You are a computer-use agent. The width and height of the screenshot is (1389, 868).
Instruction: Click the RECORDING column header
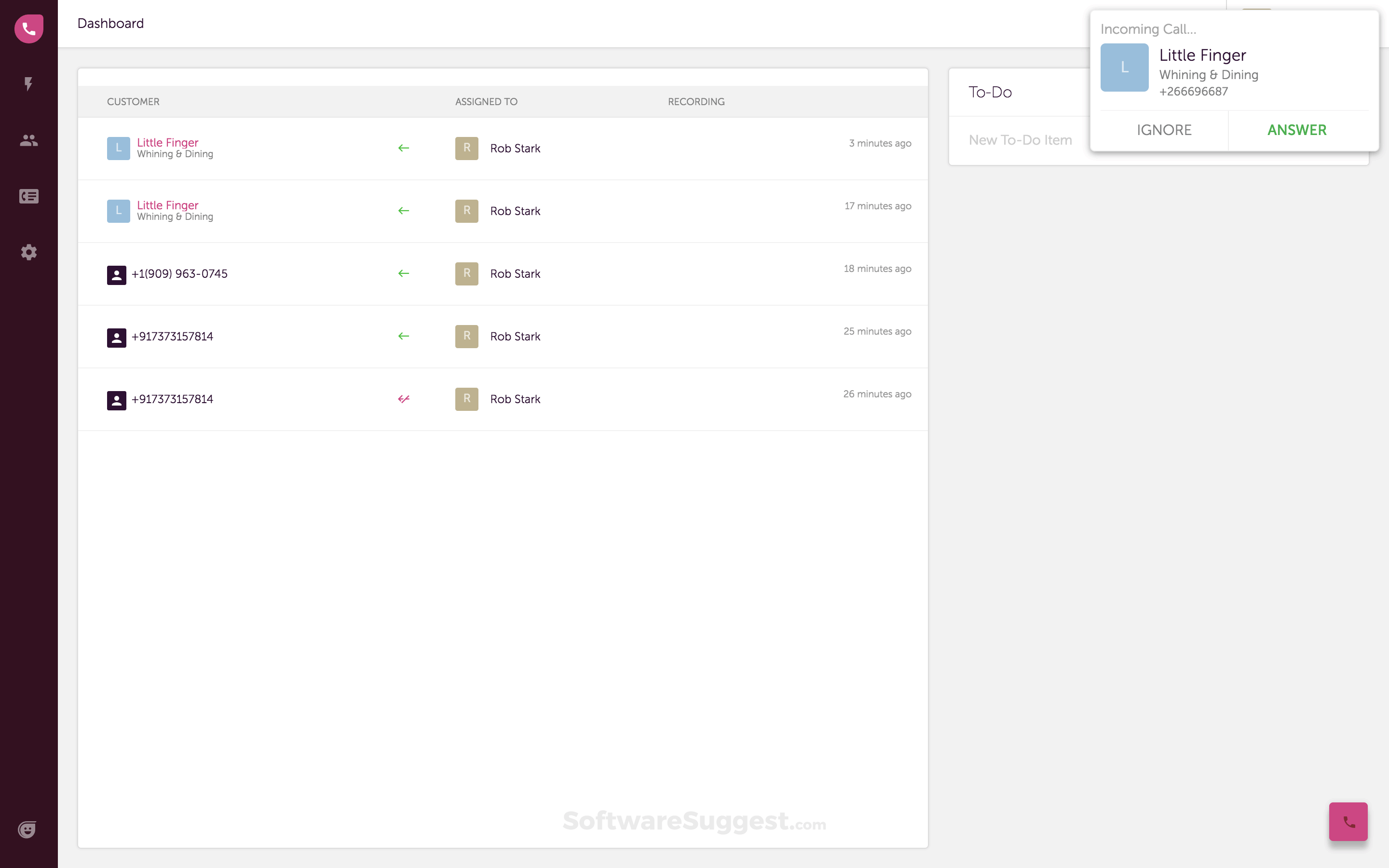click(x=695, y=102)
